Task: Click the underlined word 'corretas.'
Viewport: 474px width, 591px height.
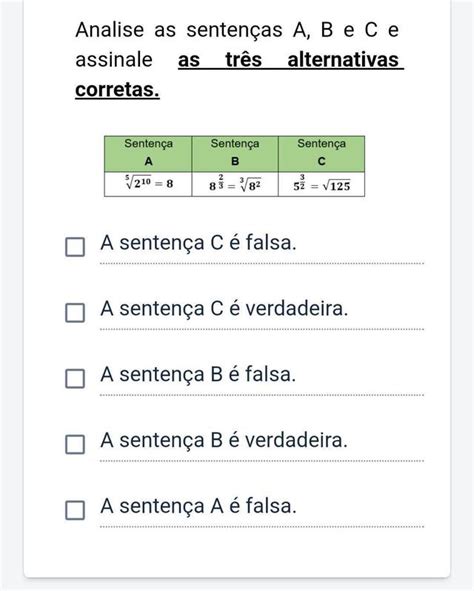Action: click(x=117, y=90)
